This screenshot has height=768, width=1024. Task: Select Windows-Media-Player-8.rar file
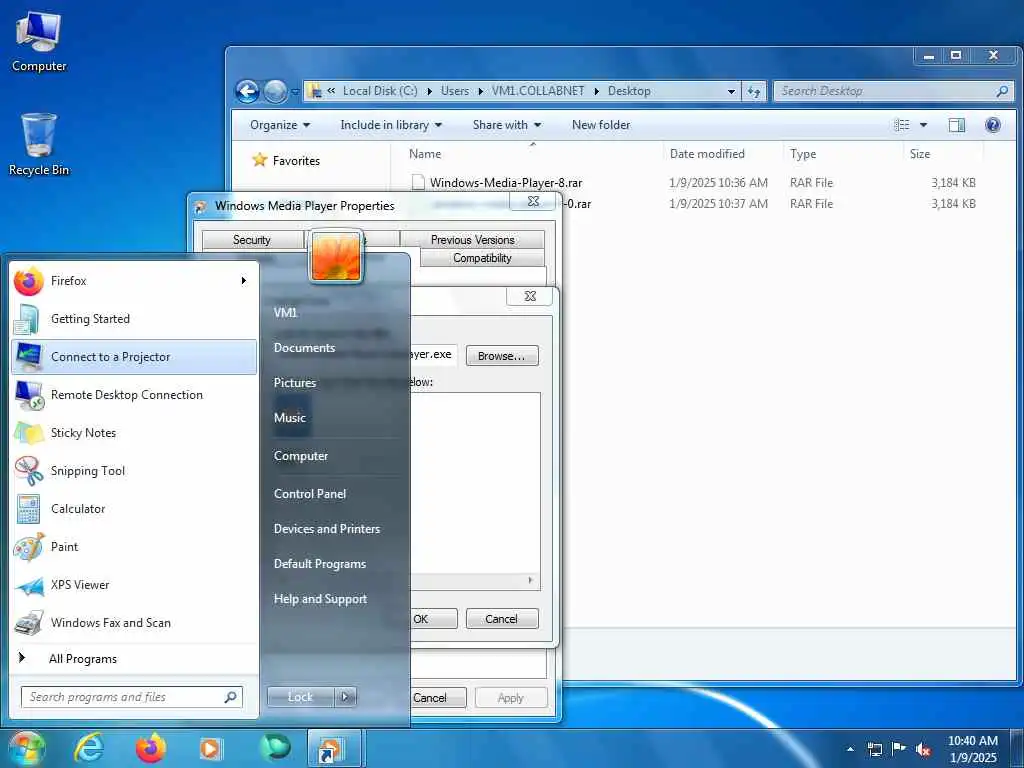click(505, 183)
